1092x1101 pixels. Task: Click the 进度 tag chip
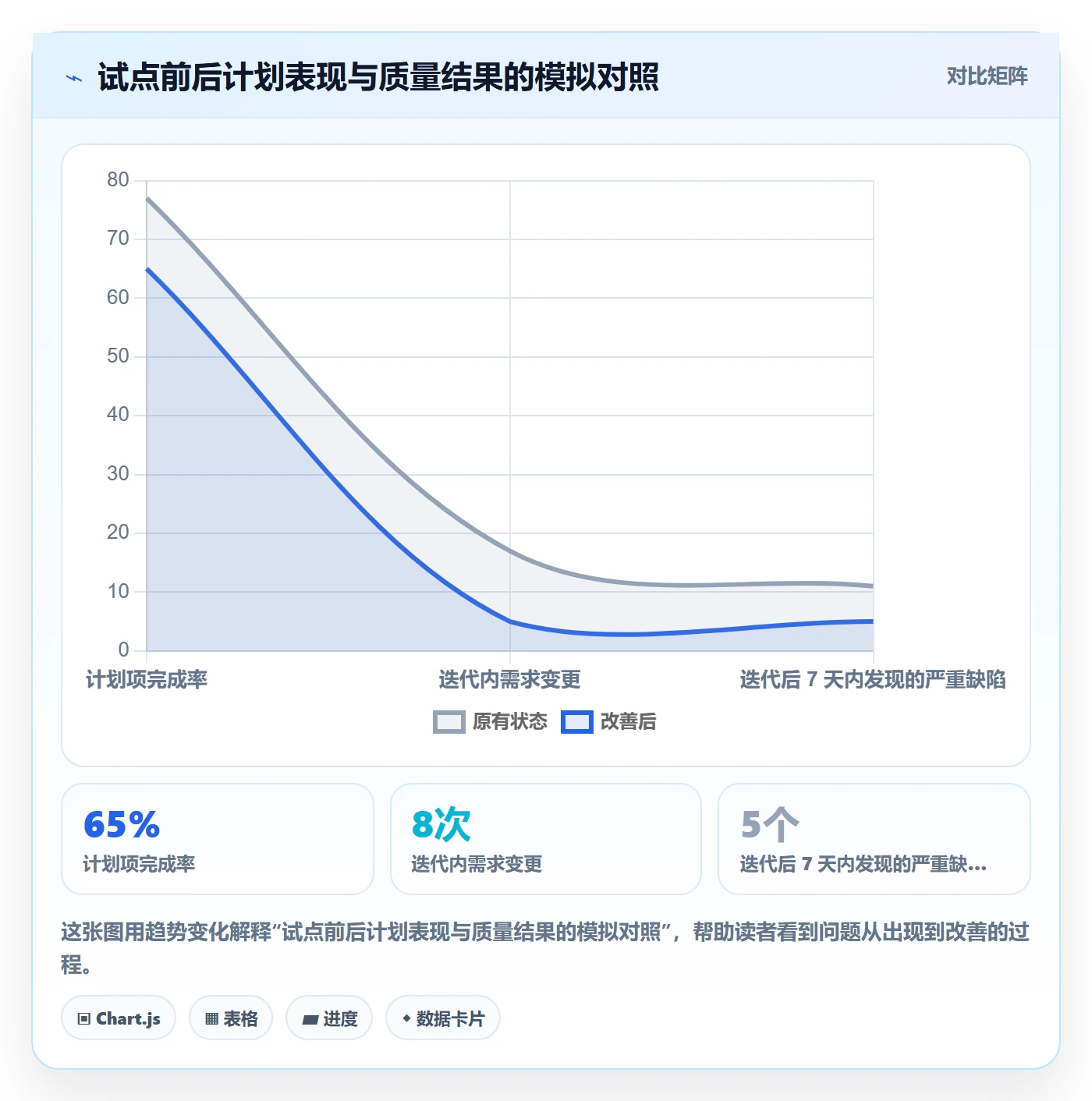pyautogui.click(x=329, y=1018)
